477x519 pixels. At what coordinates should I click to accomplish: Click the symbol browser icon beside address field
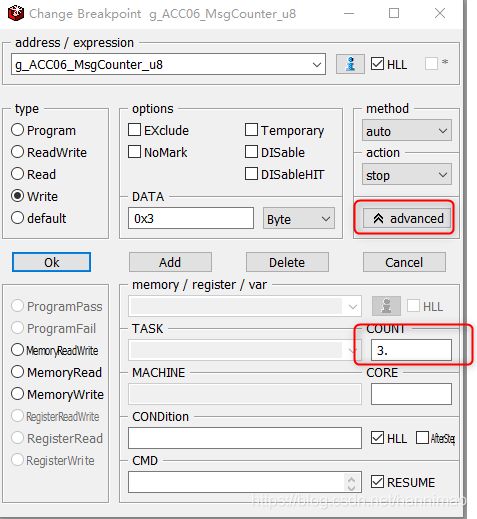tap(350, 64)
